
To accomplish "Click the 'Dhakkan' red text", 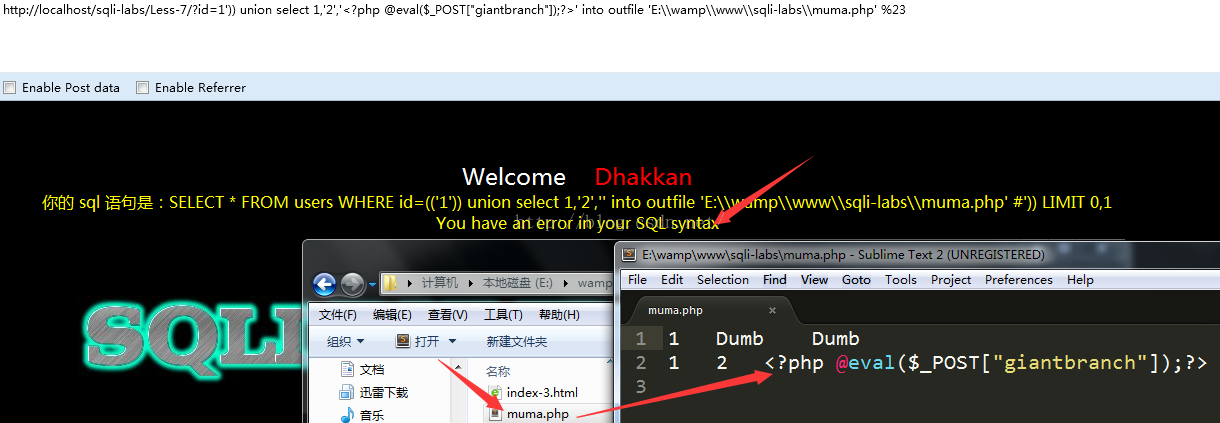I will (x=643, y=178).
